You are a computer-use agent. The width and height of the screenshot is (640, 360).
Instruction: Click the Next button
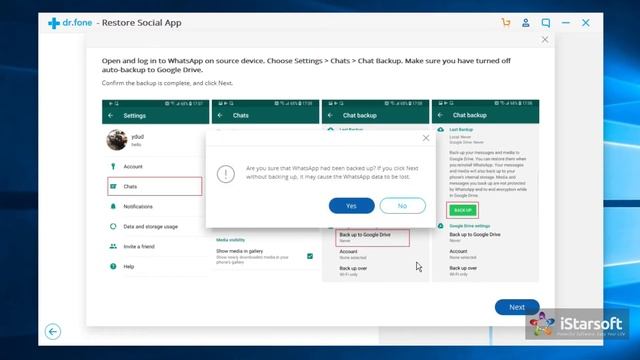coord(517,307)
